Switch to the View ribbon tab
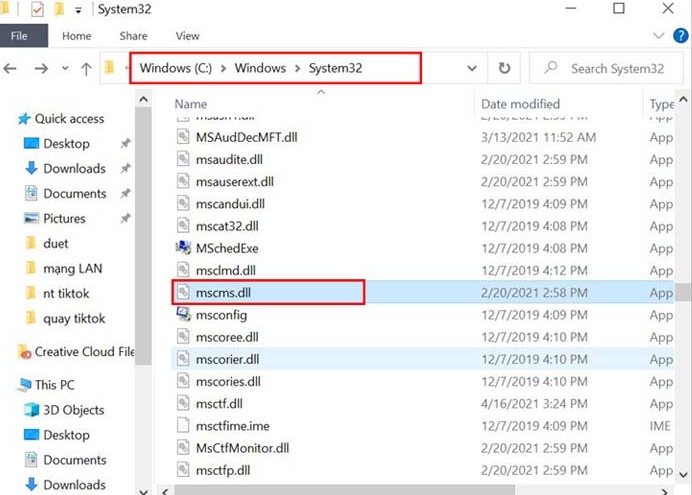Image resolution: width=692 pixels, height=495 pixels. tap(188, 36)
